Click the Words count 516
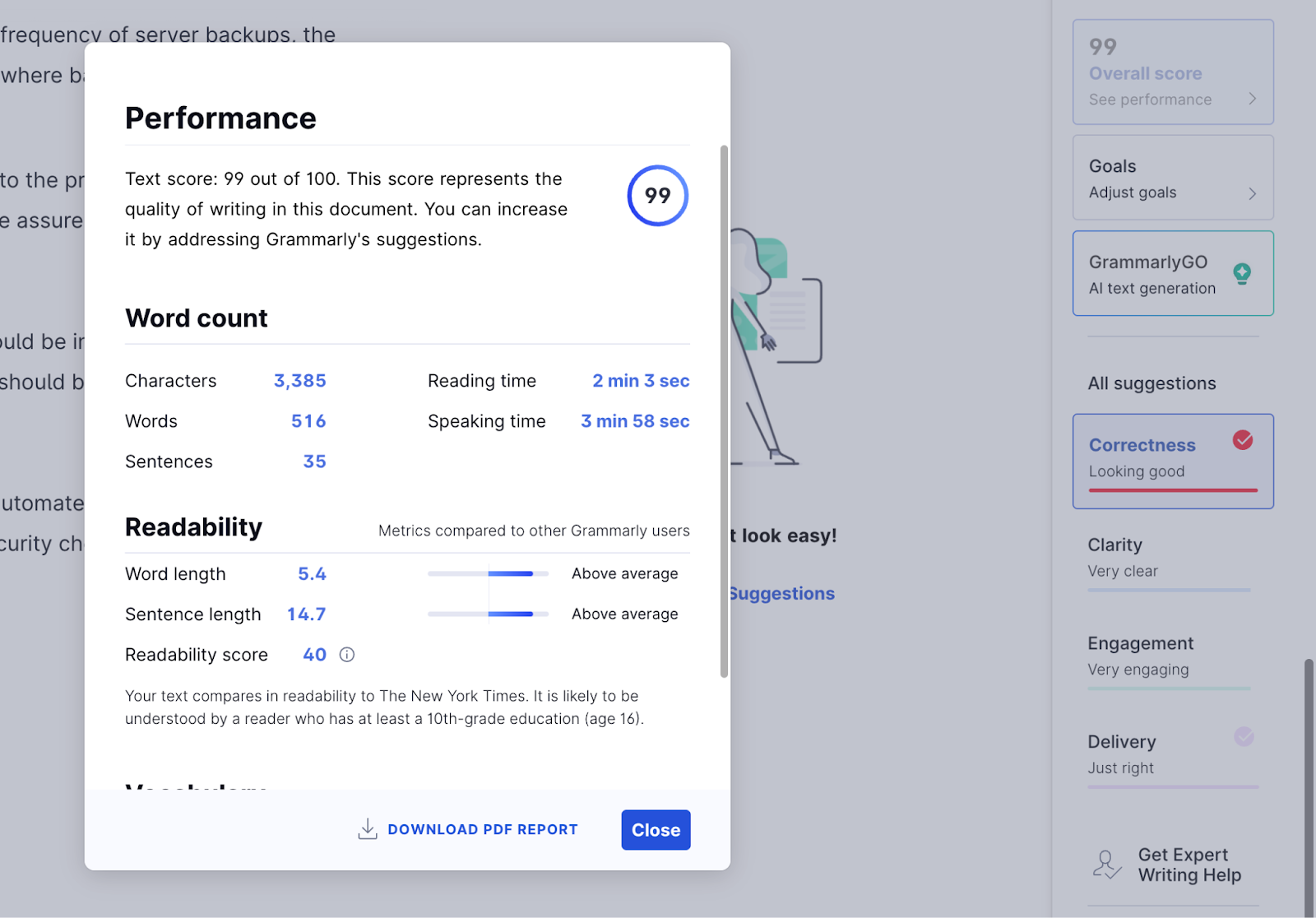 point(308,421)
